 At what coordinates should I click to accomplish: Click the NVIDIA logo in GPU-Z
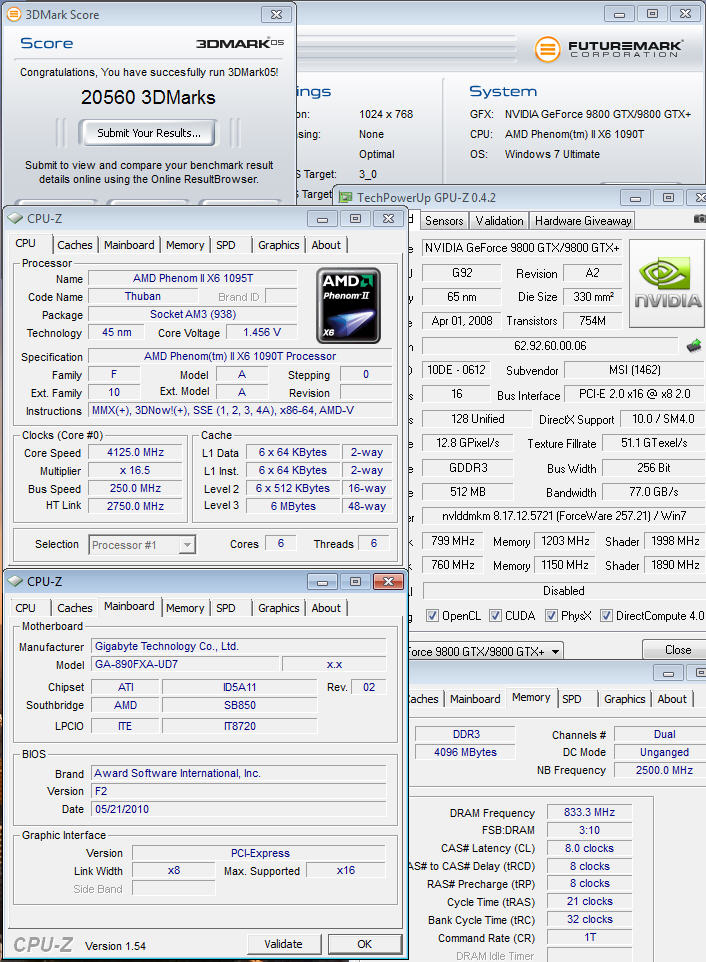[x=667, y=283]
